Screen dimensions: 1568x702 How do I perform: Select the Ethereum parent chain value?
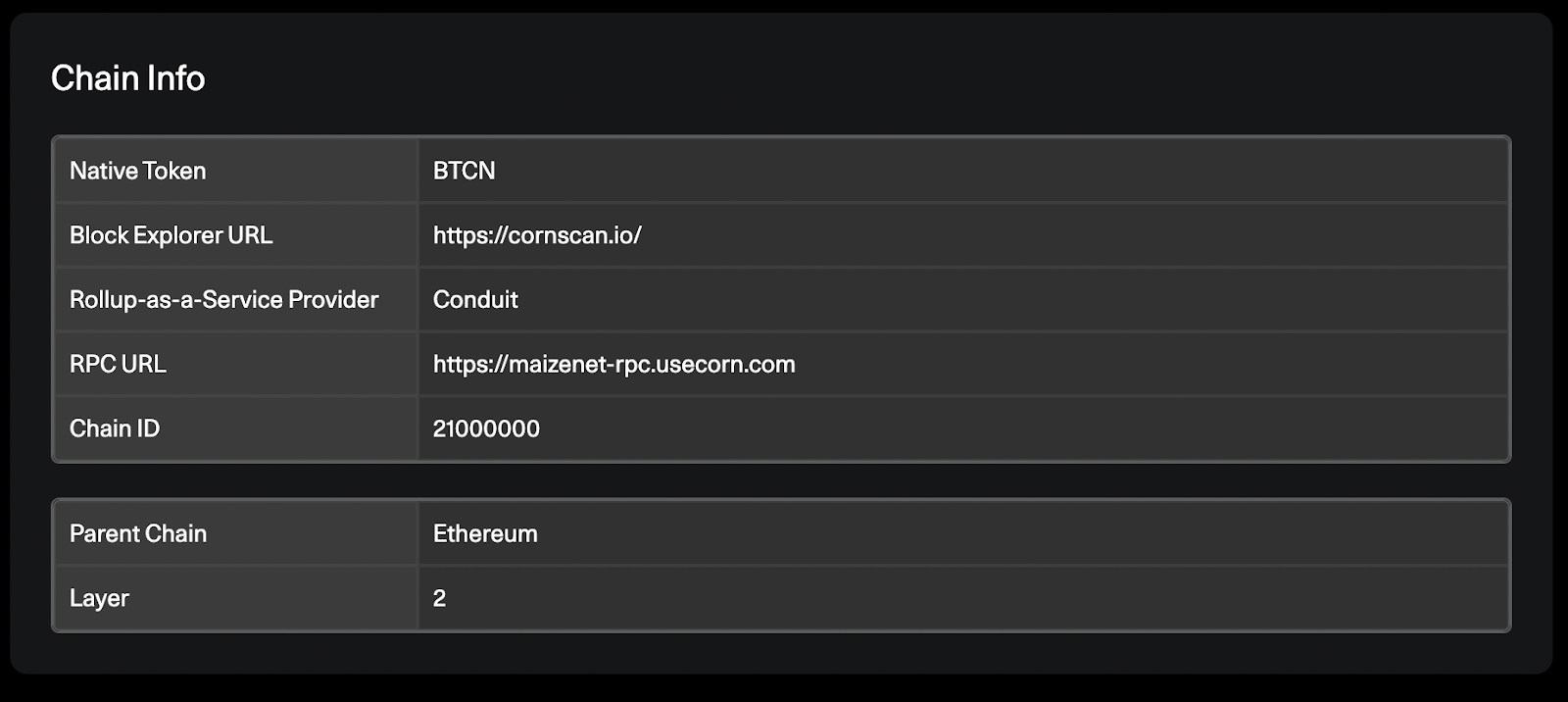click(485, 533)
